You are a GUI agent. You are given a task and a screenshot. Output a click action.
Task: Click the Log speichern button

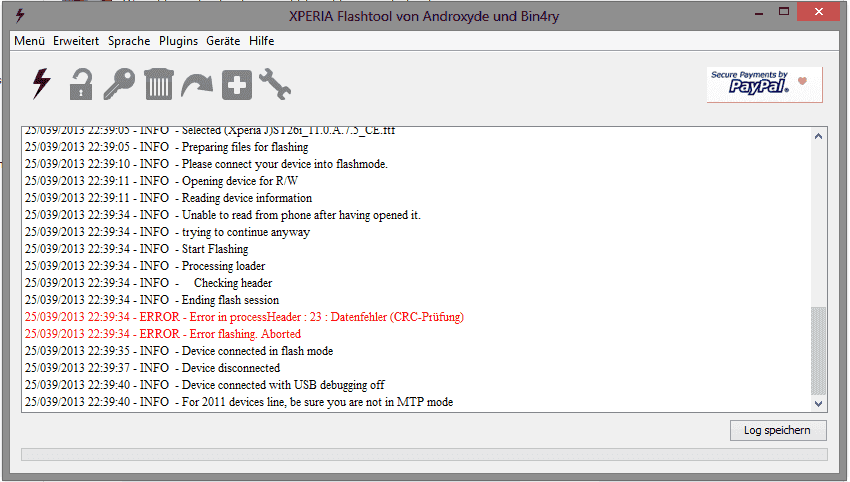(x=778, y=430)
